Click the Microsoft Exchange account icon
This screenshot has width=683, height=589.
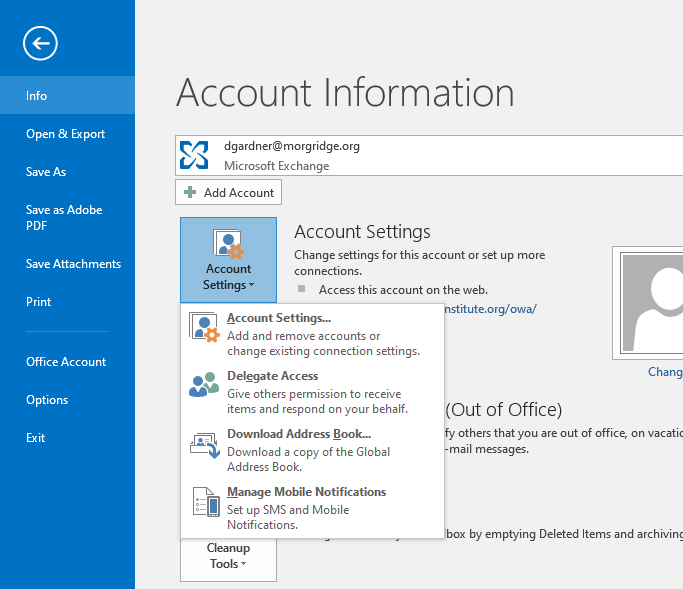pos(194,155)
